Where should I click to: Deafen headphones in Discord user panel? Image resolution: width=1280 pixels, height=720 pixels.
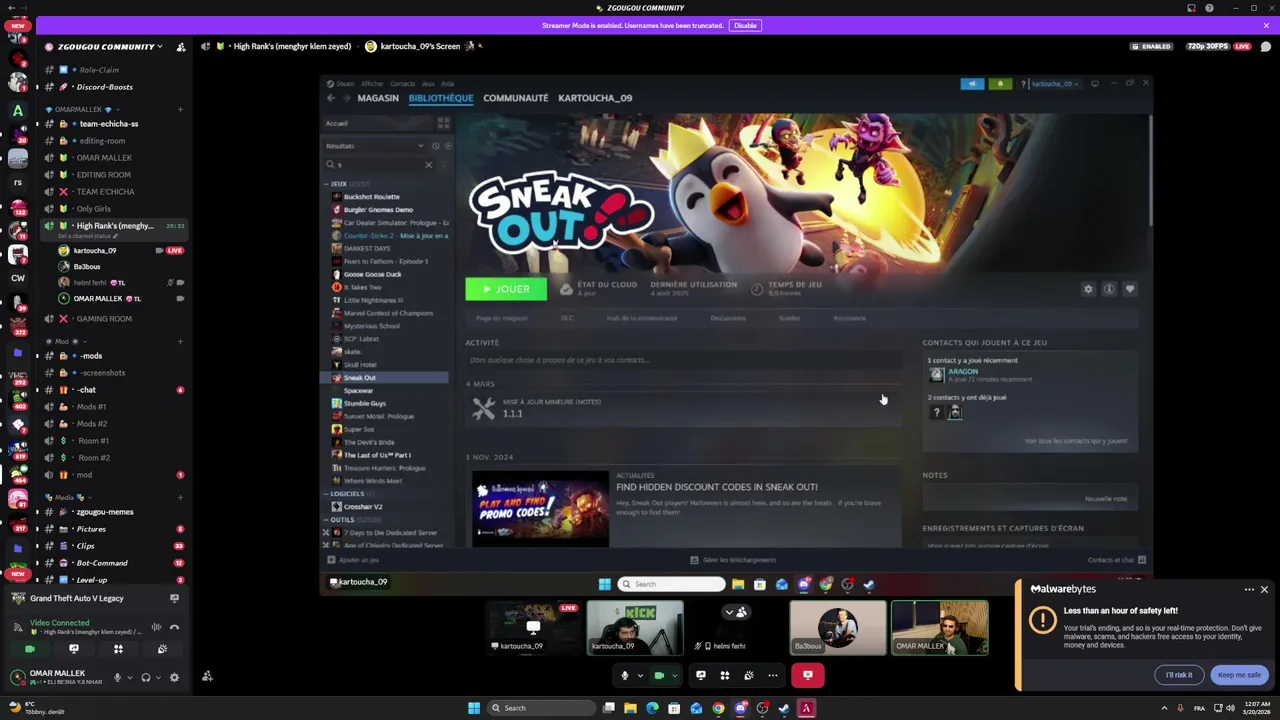pyautogui.click(x=146, y=678)
